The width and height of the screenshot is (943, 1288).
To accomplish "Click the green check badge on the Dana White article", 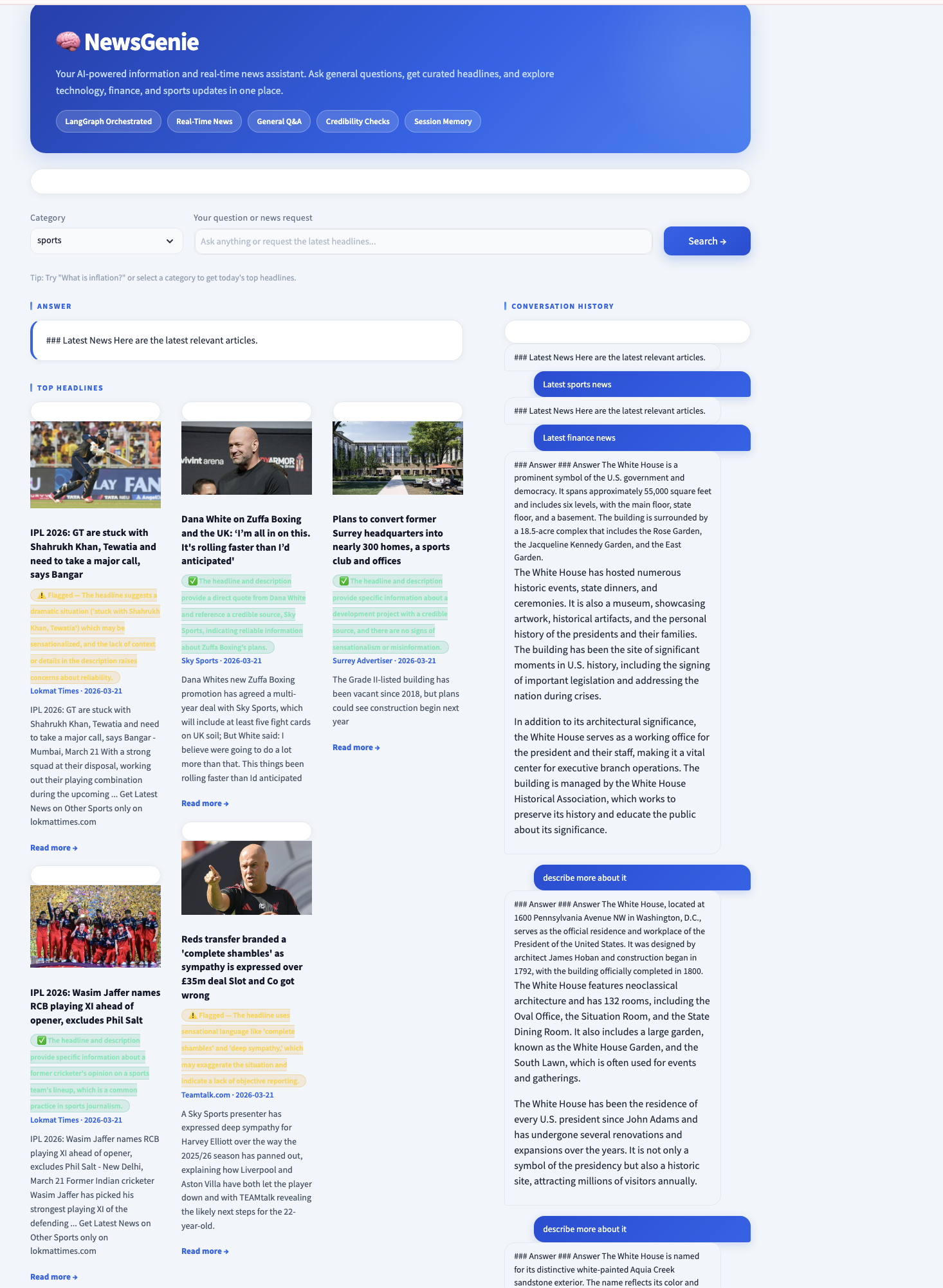I will click(x=243, y=614).
